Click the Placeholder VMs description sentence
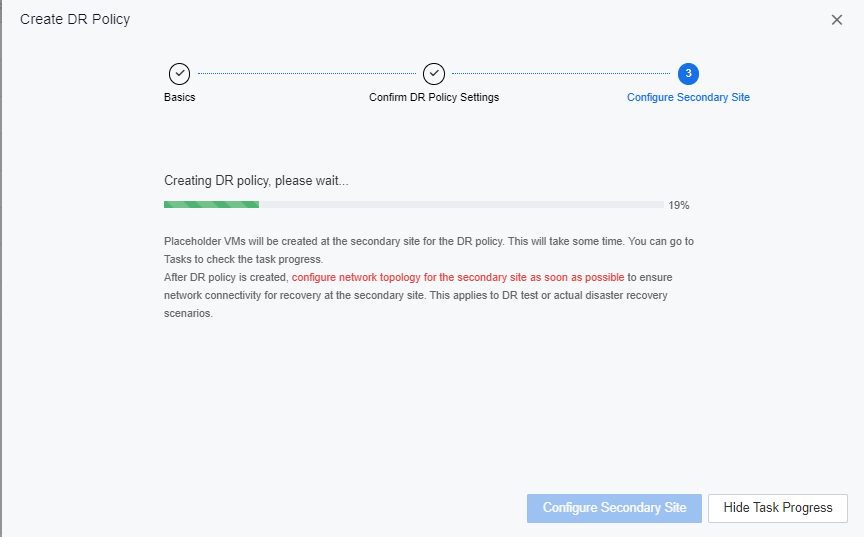 point(400,241)
